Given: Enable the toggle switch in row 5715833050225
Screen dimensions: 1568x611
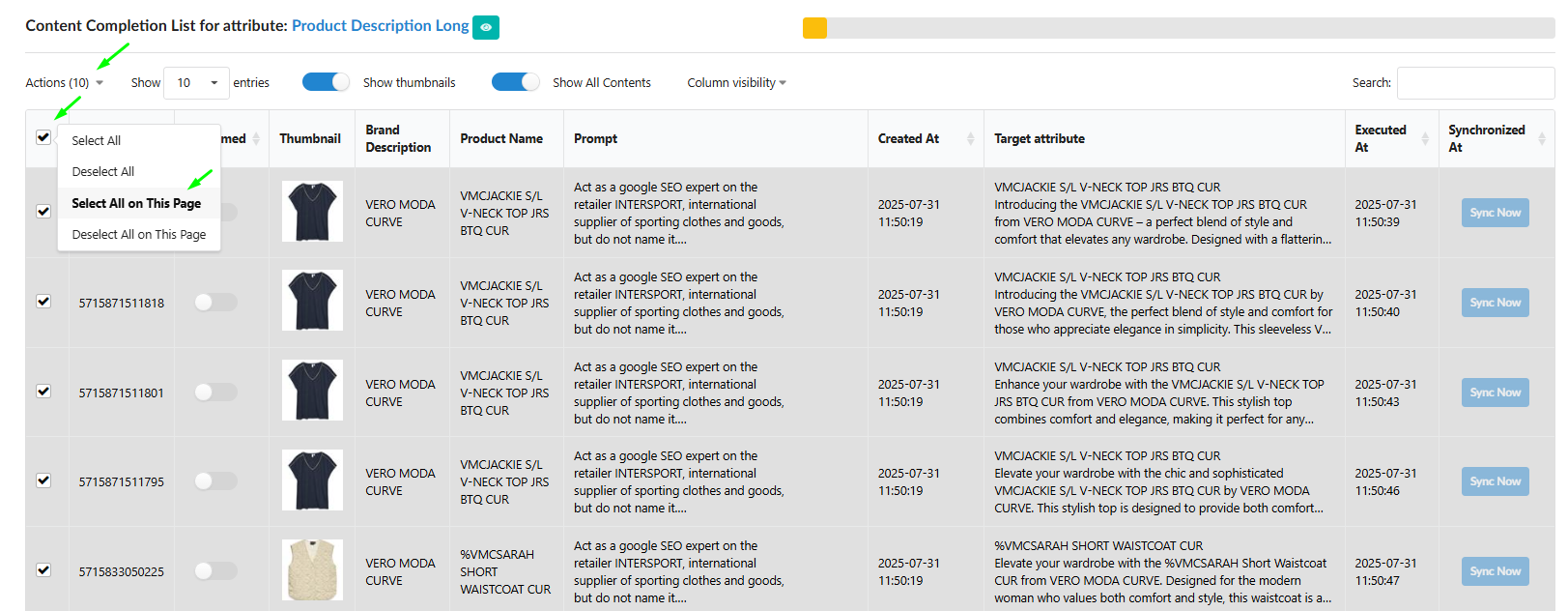Looking at the screenshot, I should (x=215, y=570).
